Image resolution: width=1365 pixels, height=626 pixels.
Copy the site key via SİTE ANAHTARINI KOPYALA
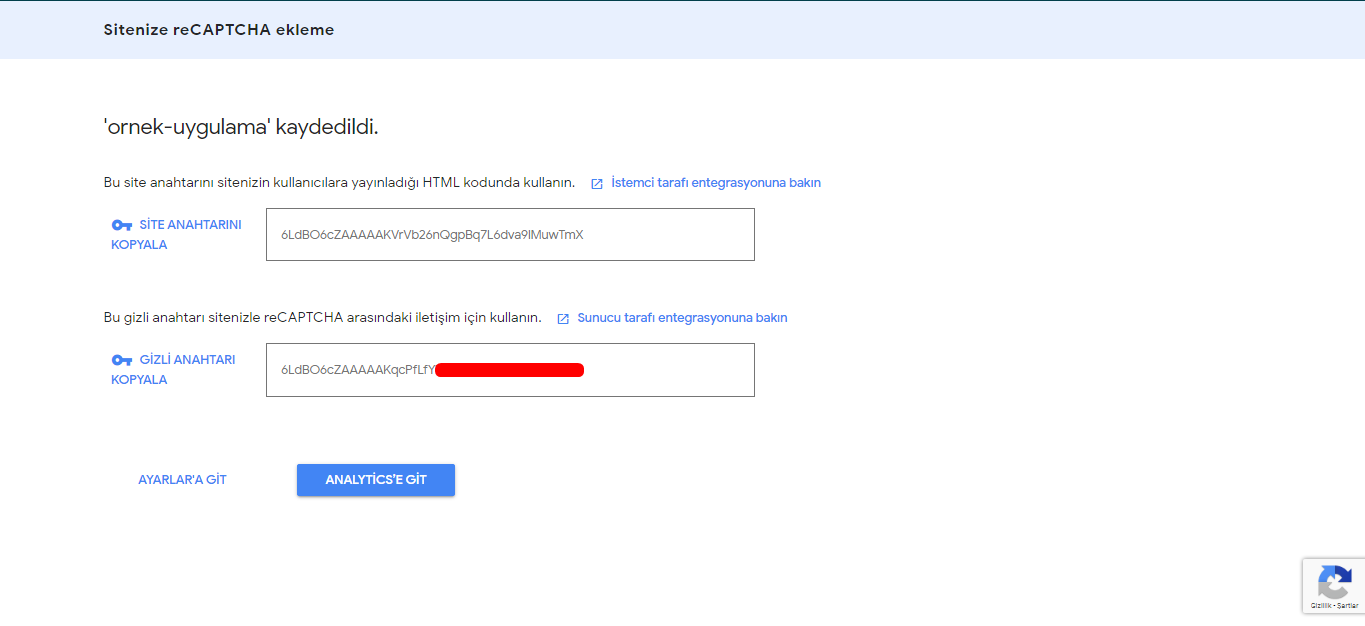(176, 235)
